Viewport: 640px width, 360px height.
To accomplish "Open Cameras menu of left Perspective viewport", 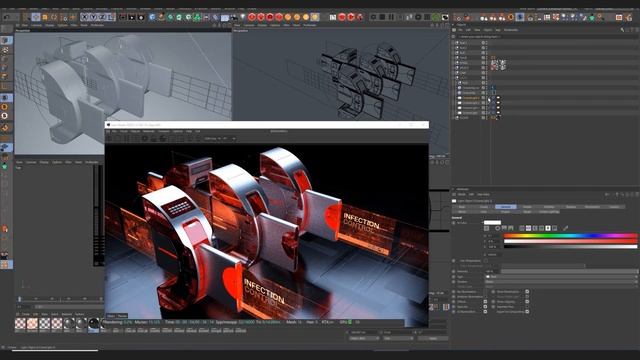I will tap(36, 25).
